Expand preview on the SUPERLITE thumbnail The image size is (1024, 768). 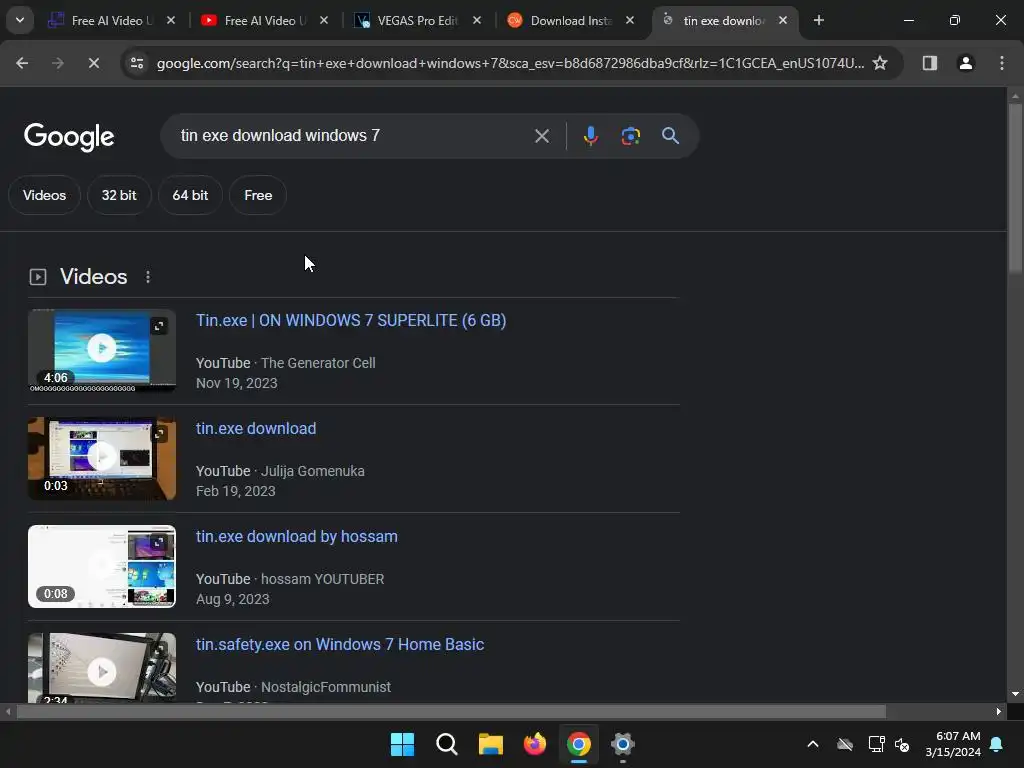coord(159,325)
